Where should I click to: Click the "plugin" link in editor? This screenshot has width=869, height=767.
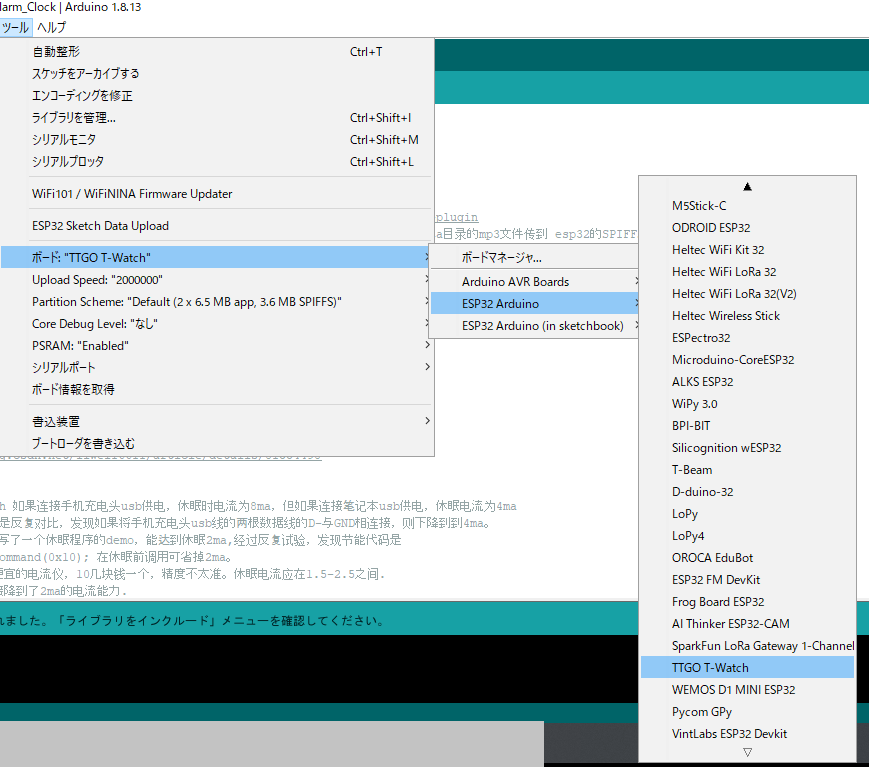tap(457, 217)
